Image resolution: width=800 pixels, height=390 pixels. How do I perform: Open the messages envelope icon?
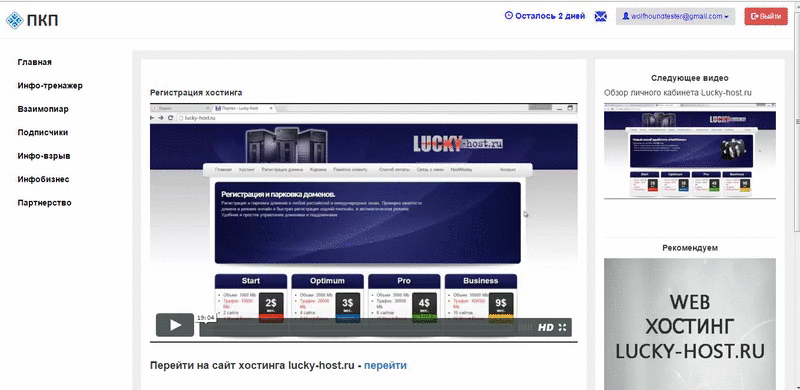pyautogui.click(x=601, y=16)
